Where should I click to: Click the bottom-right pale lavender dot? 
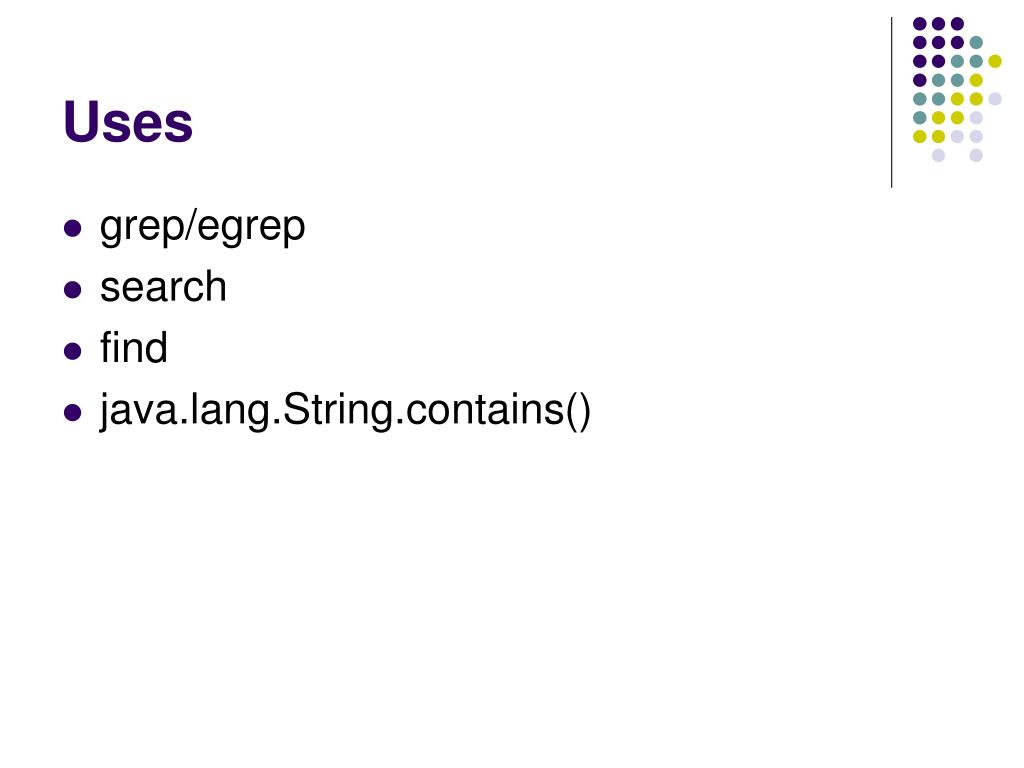click(x=976, y=155)
